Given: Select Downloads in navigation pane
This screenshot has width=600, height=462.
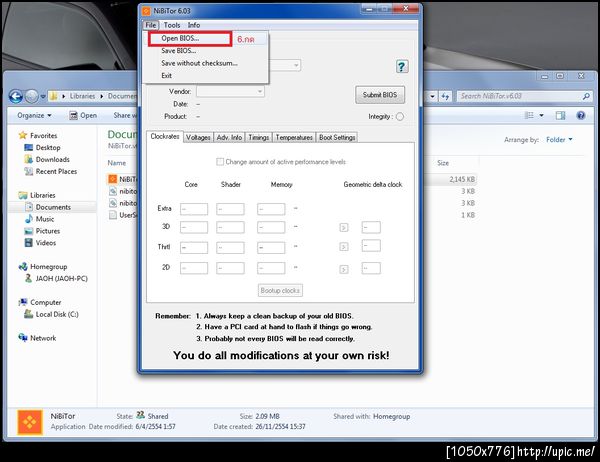Looking at the screenshot, I should tap(52, 159).
